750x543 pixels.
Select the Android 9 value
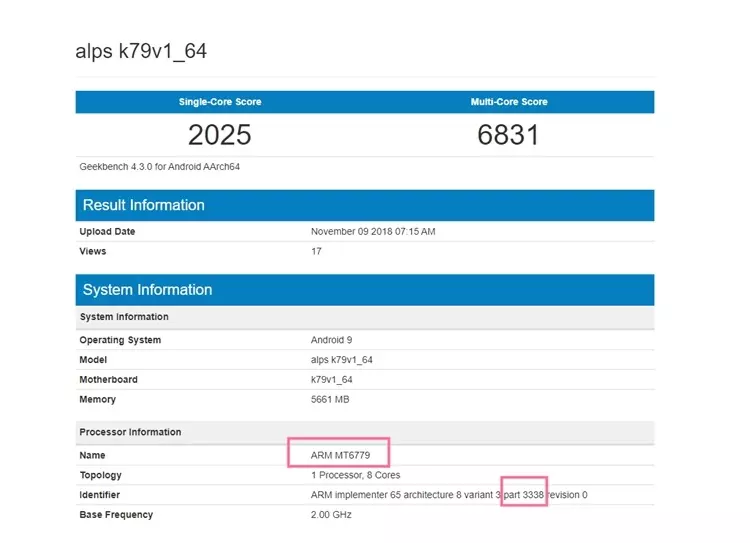click(331, 340)
